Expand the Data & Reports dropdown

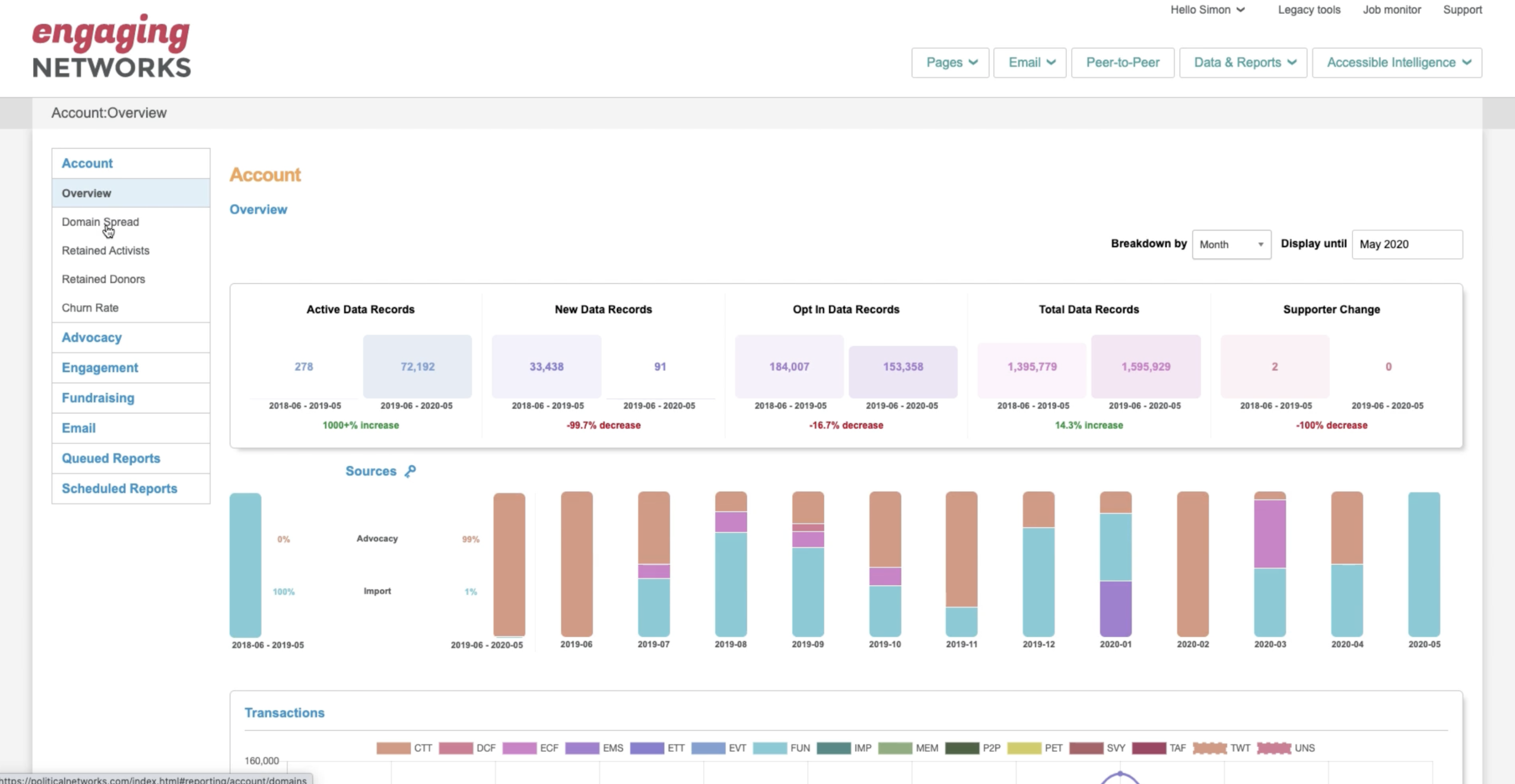(x=1242, y=62)
